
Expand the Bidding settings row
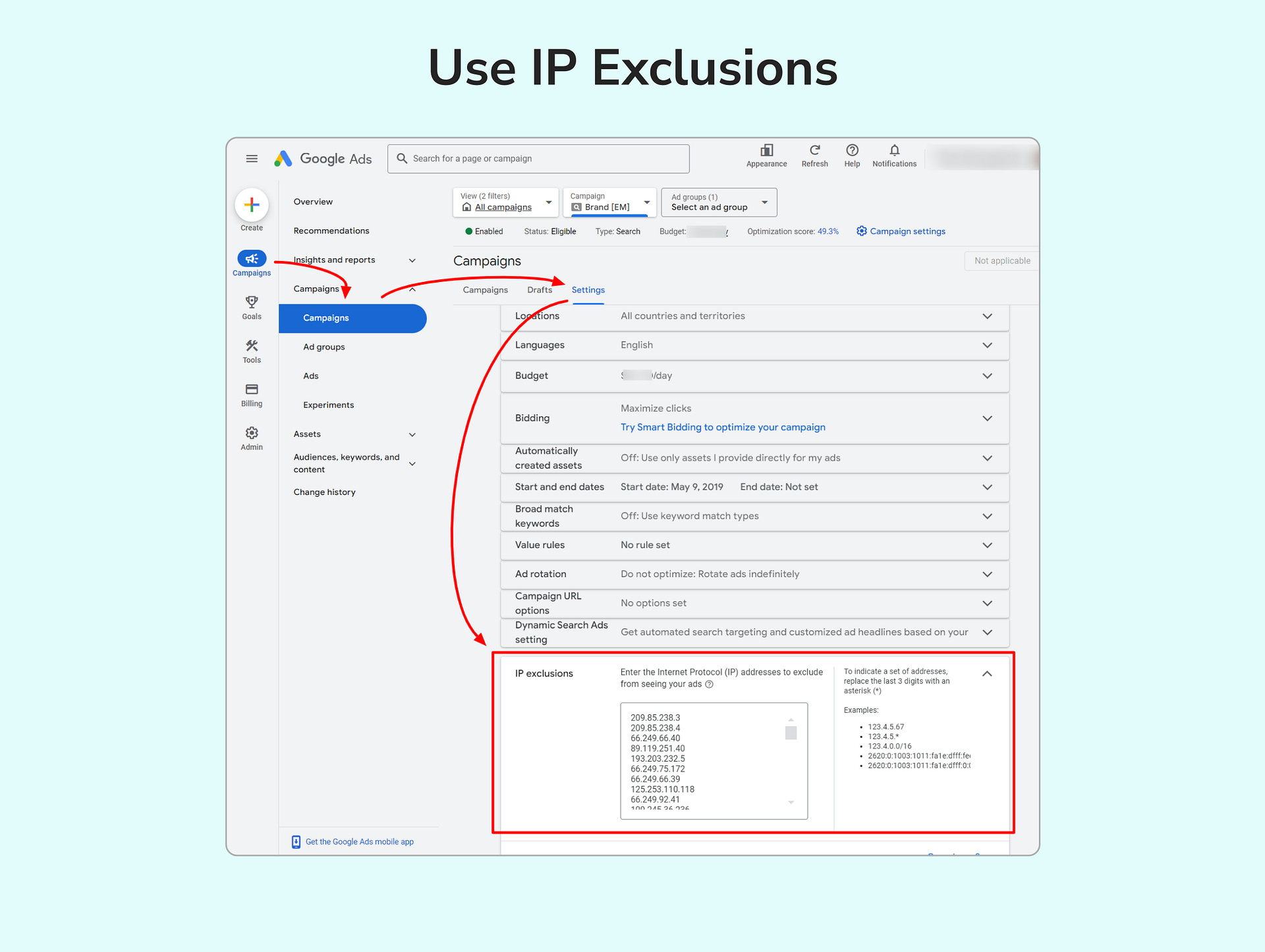point(987,418)
